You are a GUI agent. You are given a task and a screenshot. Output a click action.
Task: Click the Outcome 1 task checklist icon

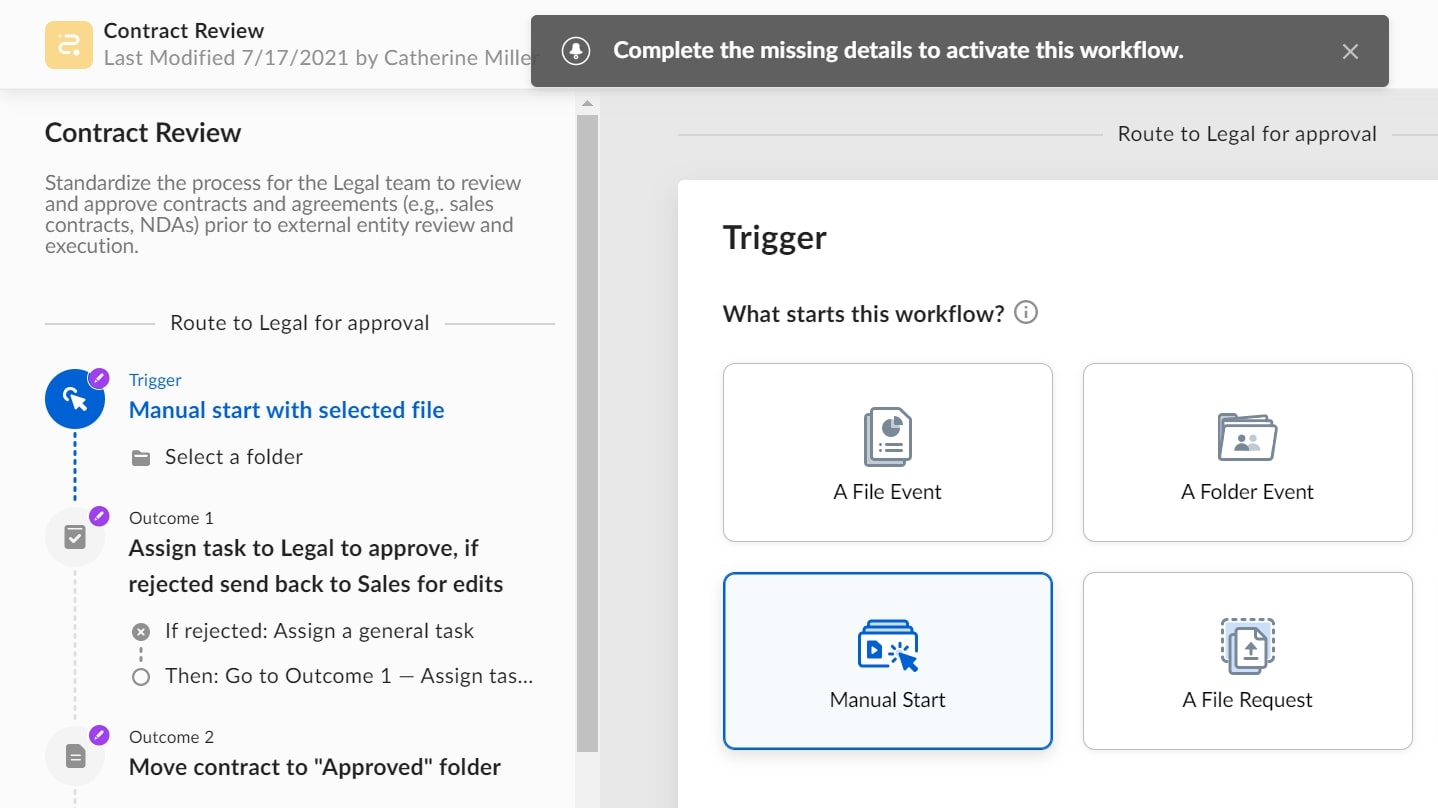click(75, 537)
